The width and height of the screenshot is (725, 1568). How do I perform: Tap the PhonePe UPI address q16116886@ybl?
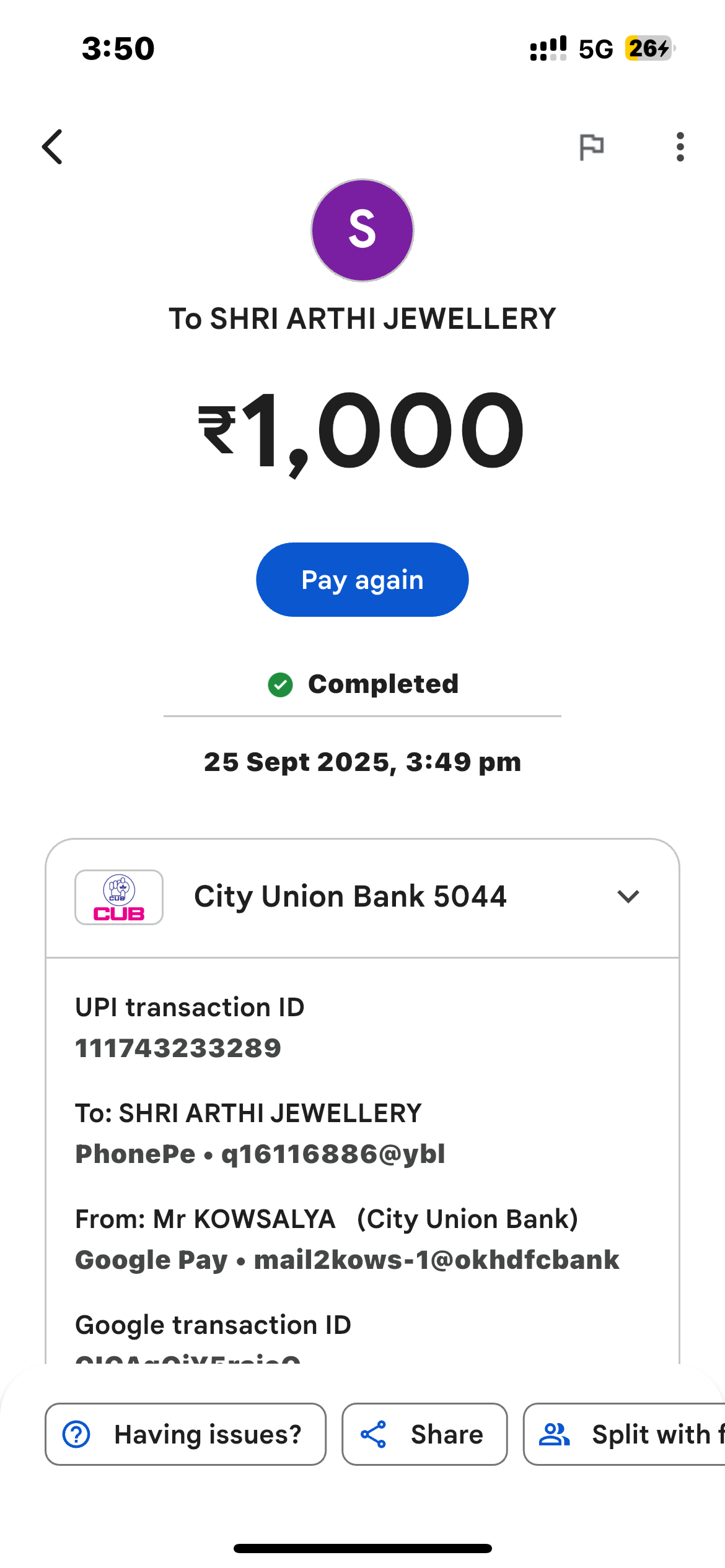pyautogui.click(x=333, y=1154)
